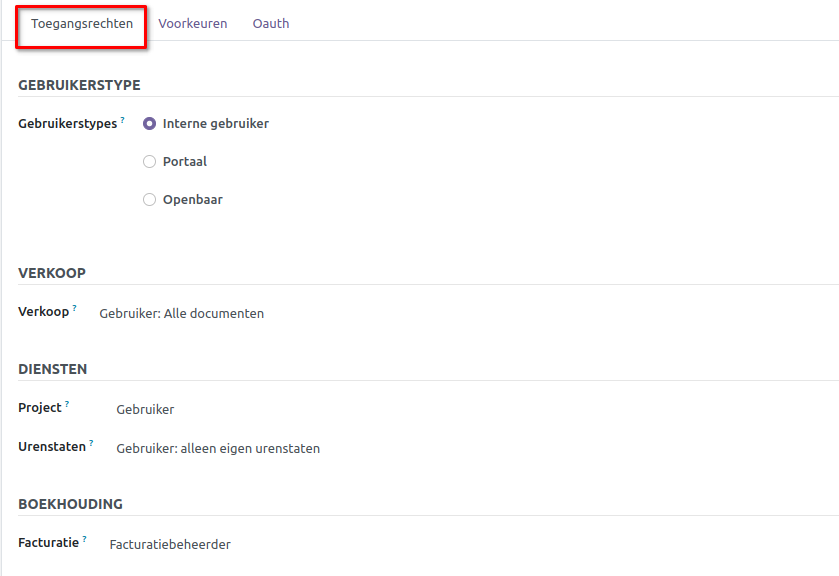Expand the Project access dropdown set to Gebruiker
The height and width of the screenshot is (576, 839).
[145, 410]
